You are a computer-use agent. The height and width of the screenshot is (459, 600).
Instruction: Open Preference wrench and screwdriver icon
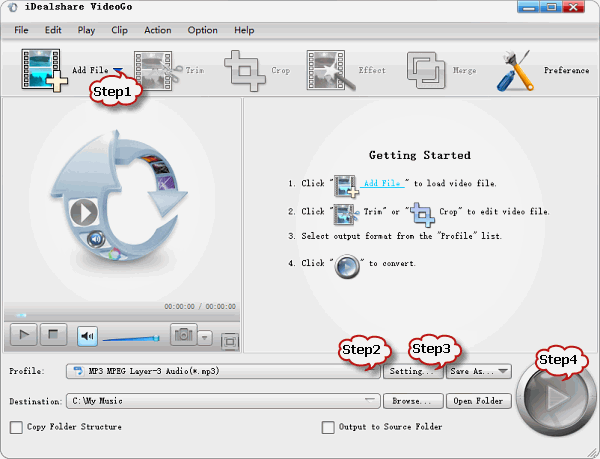(x=515, y=71)
